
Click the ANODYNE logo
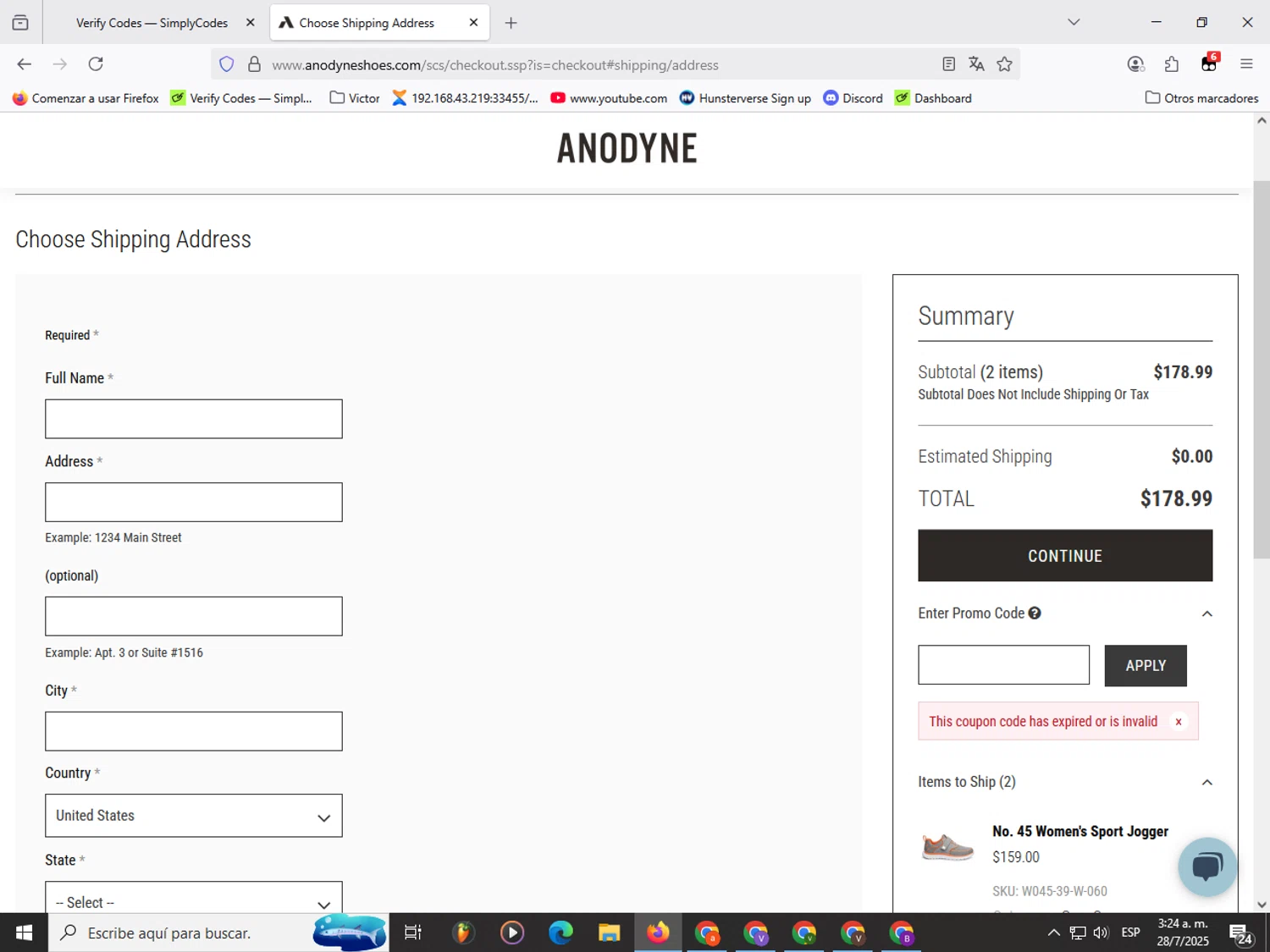click(x=627, y=149)
